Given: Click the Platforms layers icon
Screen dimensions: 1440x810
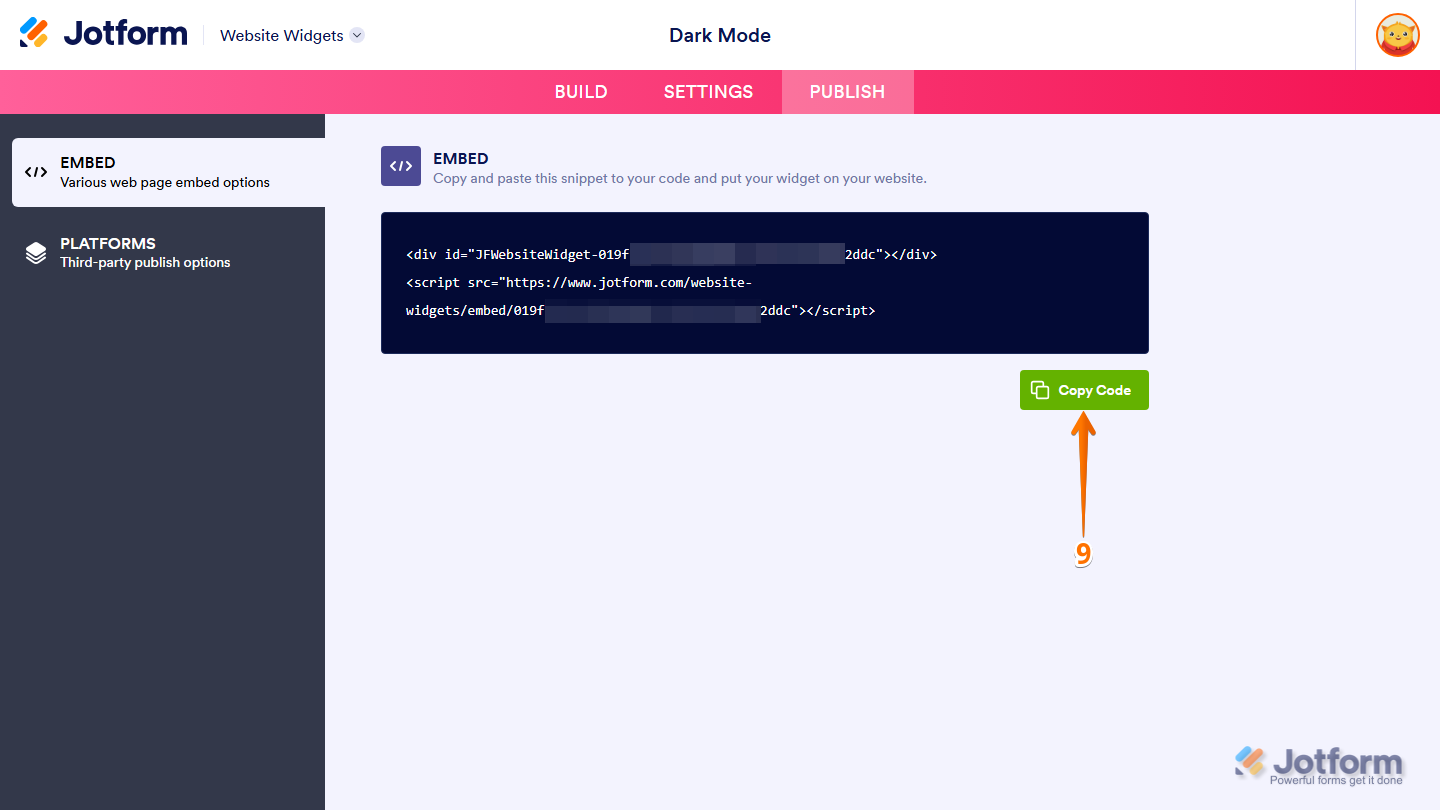Looking at the screenshot, I should coord(36,253).
